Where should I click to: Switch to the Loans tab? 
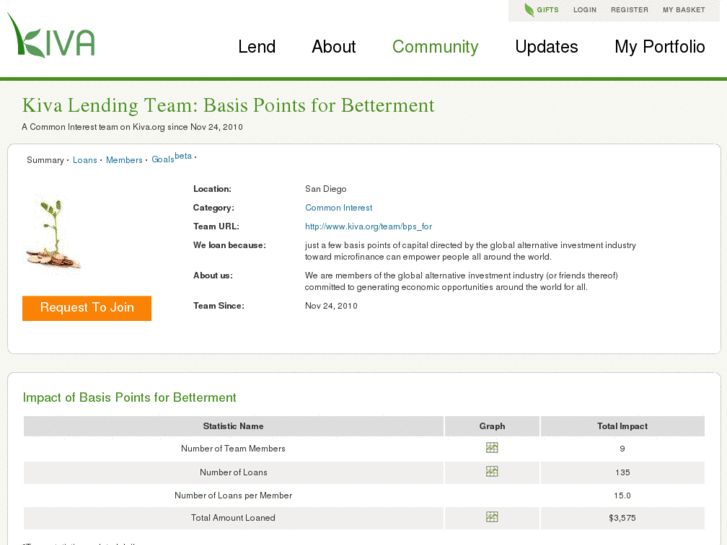(x=85, y=160)
